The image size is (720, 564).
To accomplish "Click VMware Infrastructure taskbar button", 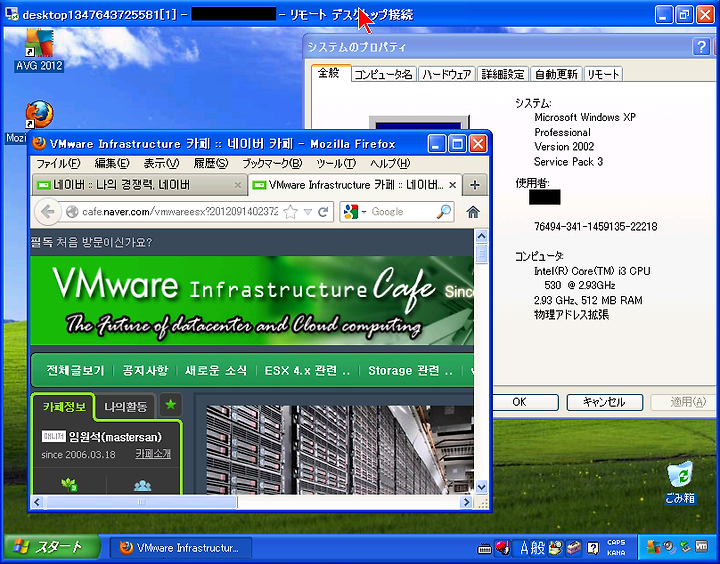I will [181, 548].
